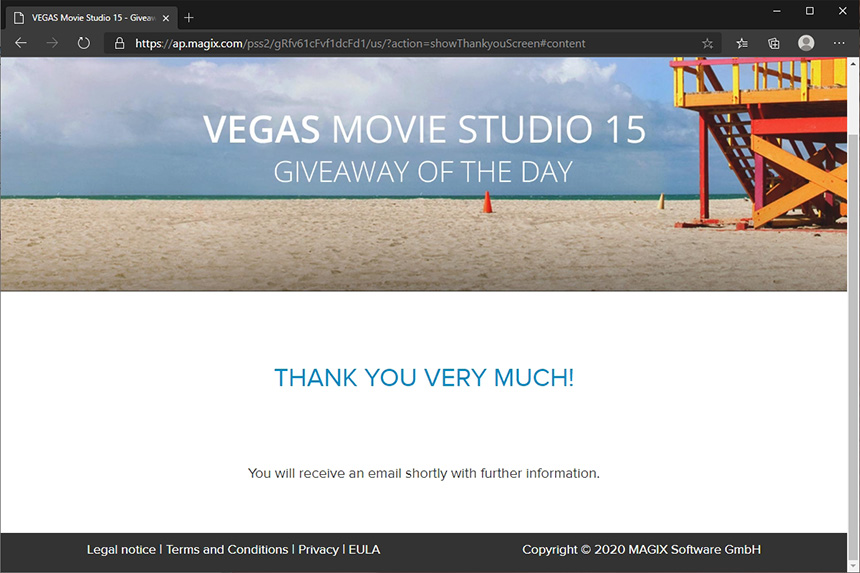Open the Collections panel

point(773,43)
